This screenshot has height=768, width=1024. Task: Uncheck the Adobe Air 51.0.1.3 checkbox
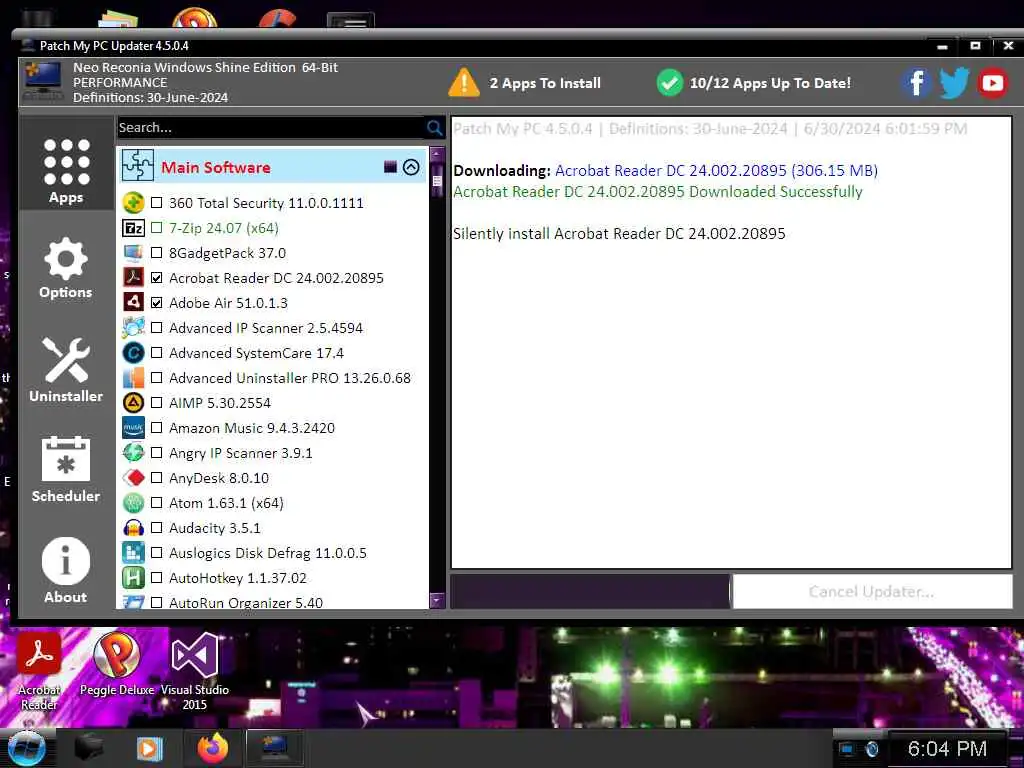157,302
